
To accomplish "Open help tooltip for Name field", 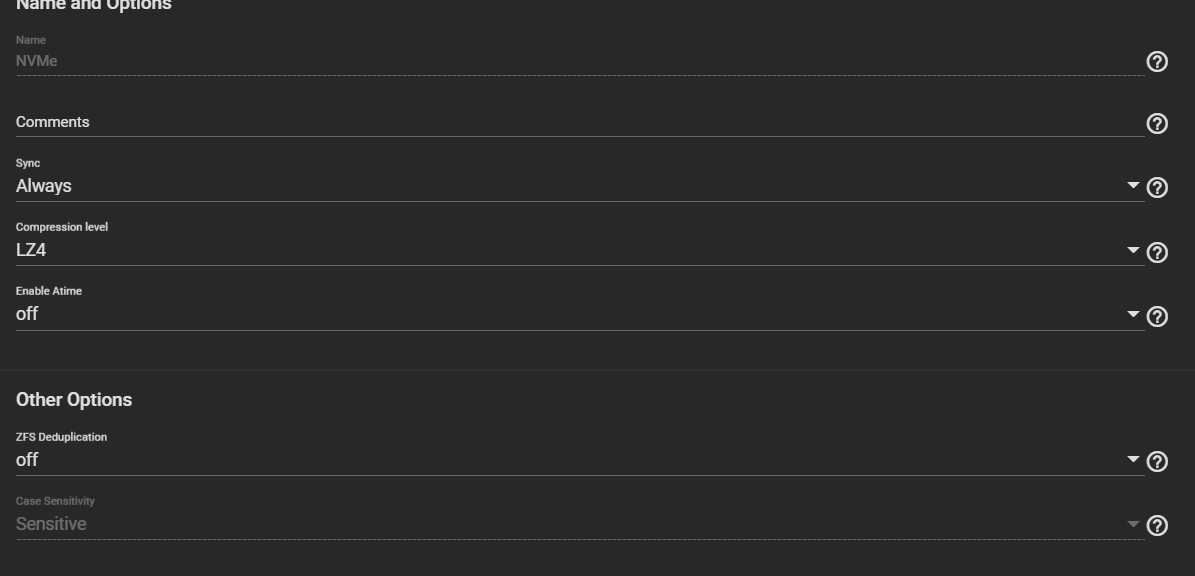I will 1157,62.
